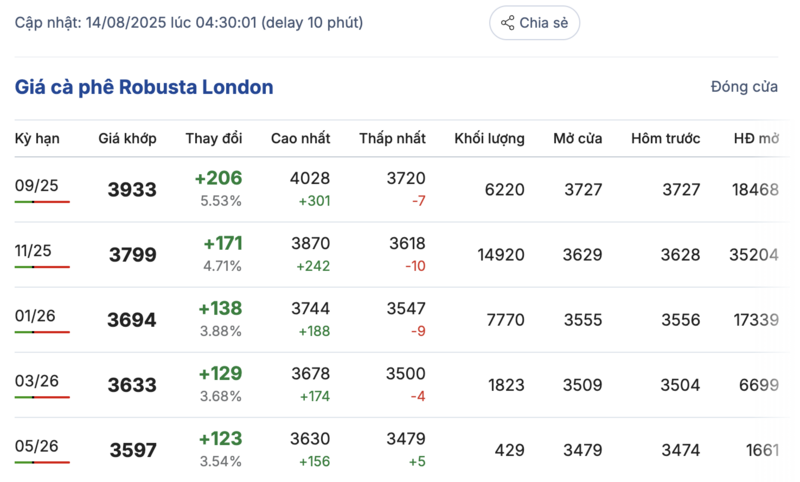
Task: Select the 09/25 contract term
Action: (36, 184)
